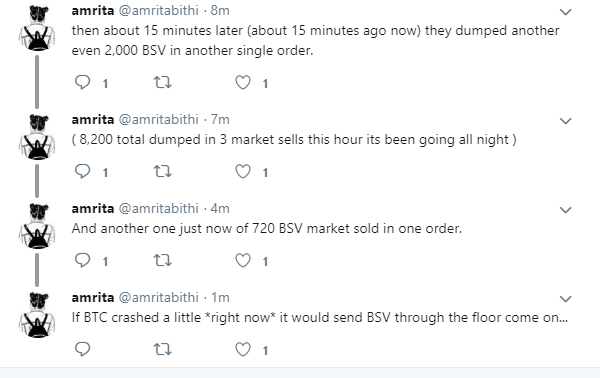Retweet the 720 BSV market sold tweet
Viewport: 600px width, 378px height.
[163, 260]
